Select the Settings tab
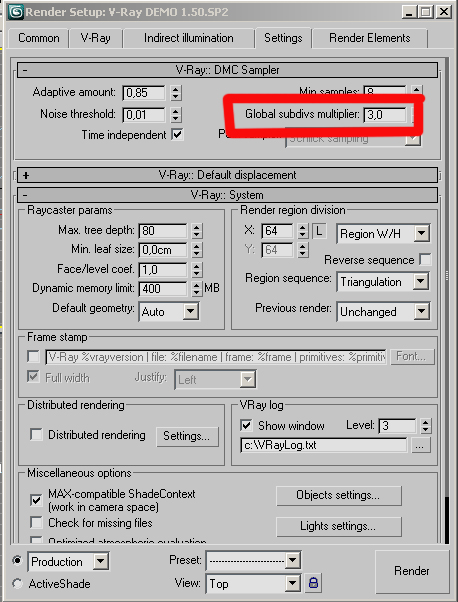 tap(283, 38)
